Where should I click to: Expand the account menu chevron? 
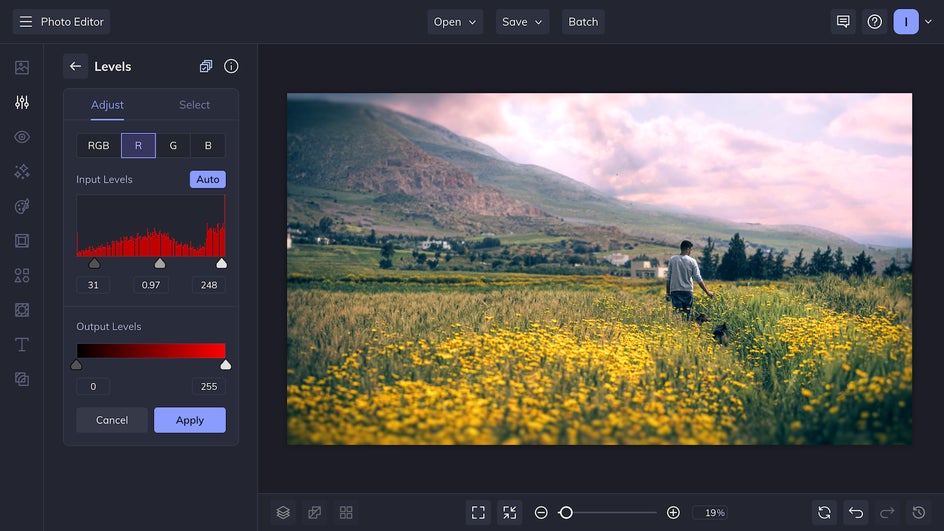[928, 22]
